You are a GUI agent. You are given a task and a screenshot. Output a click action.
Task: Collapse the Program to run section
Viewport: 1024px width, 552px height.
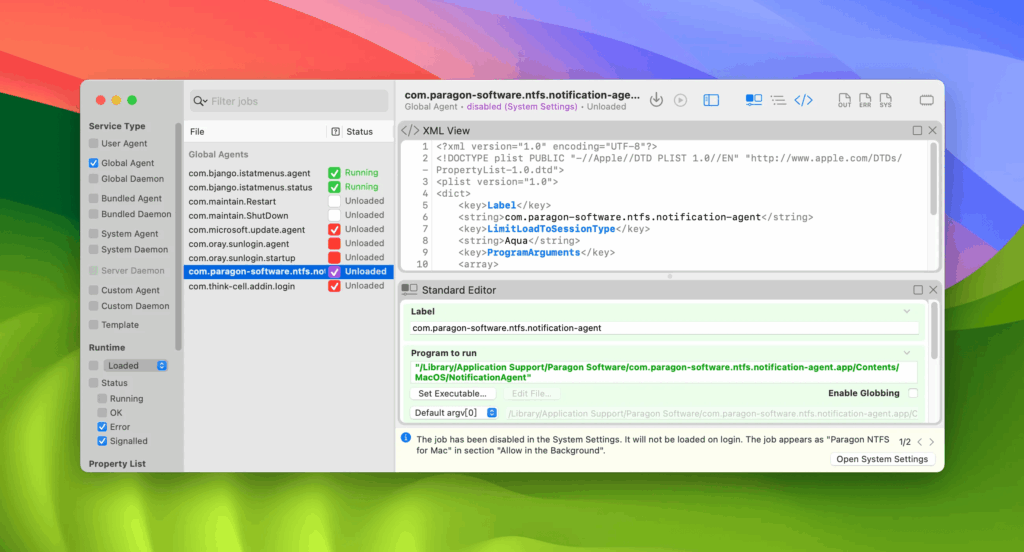click(x=907, y=352)
